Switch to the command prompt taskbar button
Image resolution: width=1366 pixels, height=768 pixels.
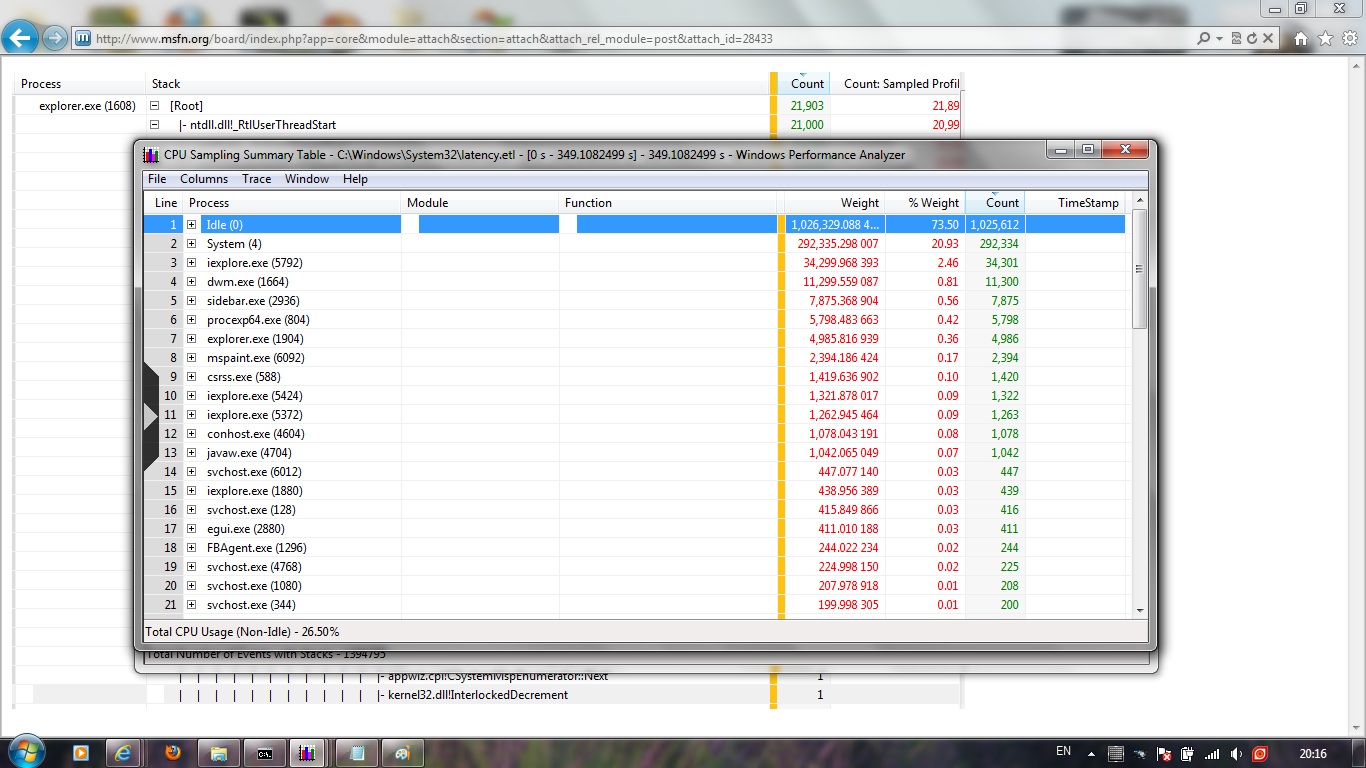265,753
